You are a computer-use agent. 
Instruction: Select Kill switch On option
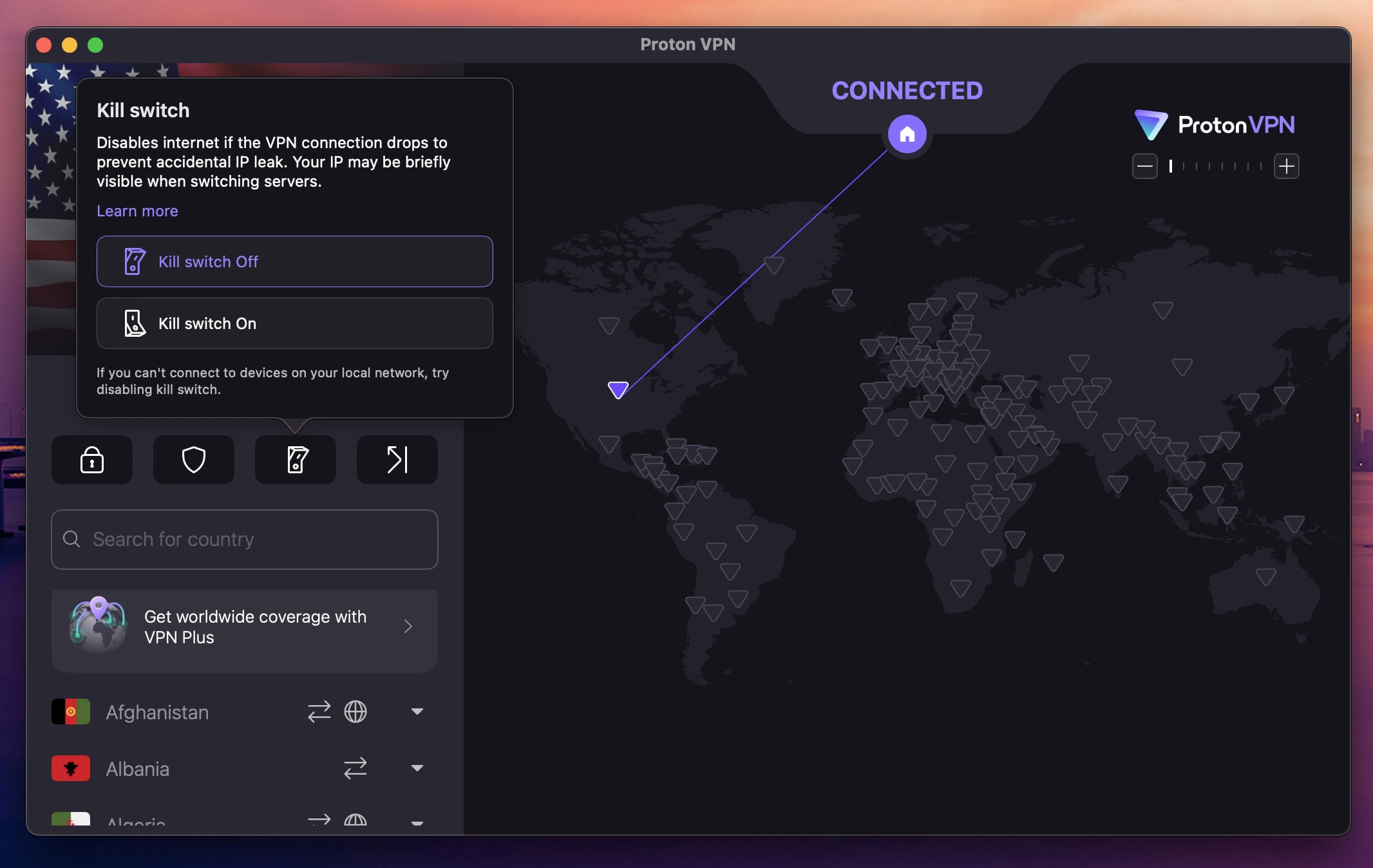(295, 323)
